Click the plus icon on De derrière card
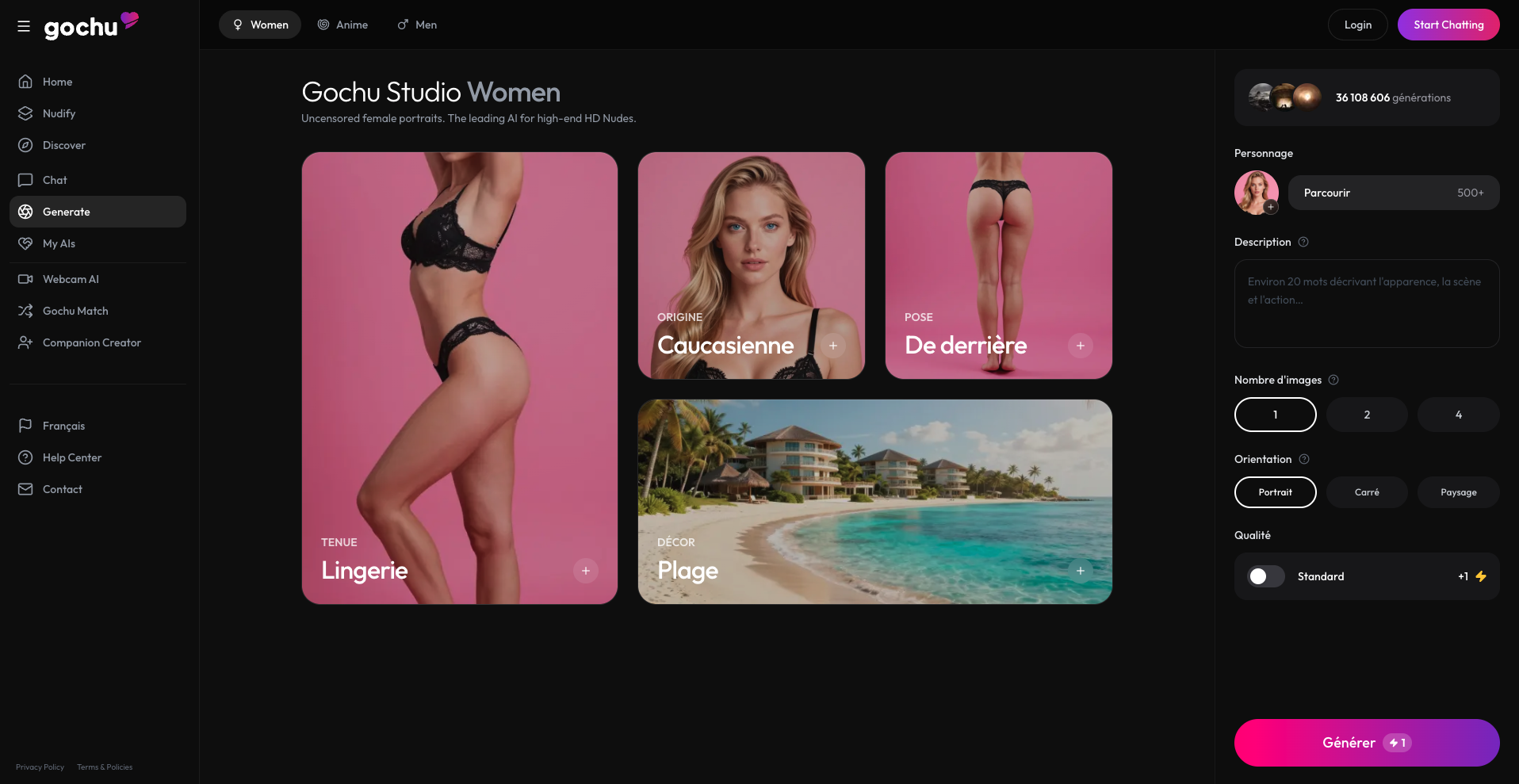This screenshot has width=1519, height=784. click(x=1081, y=346)
